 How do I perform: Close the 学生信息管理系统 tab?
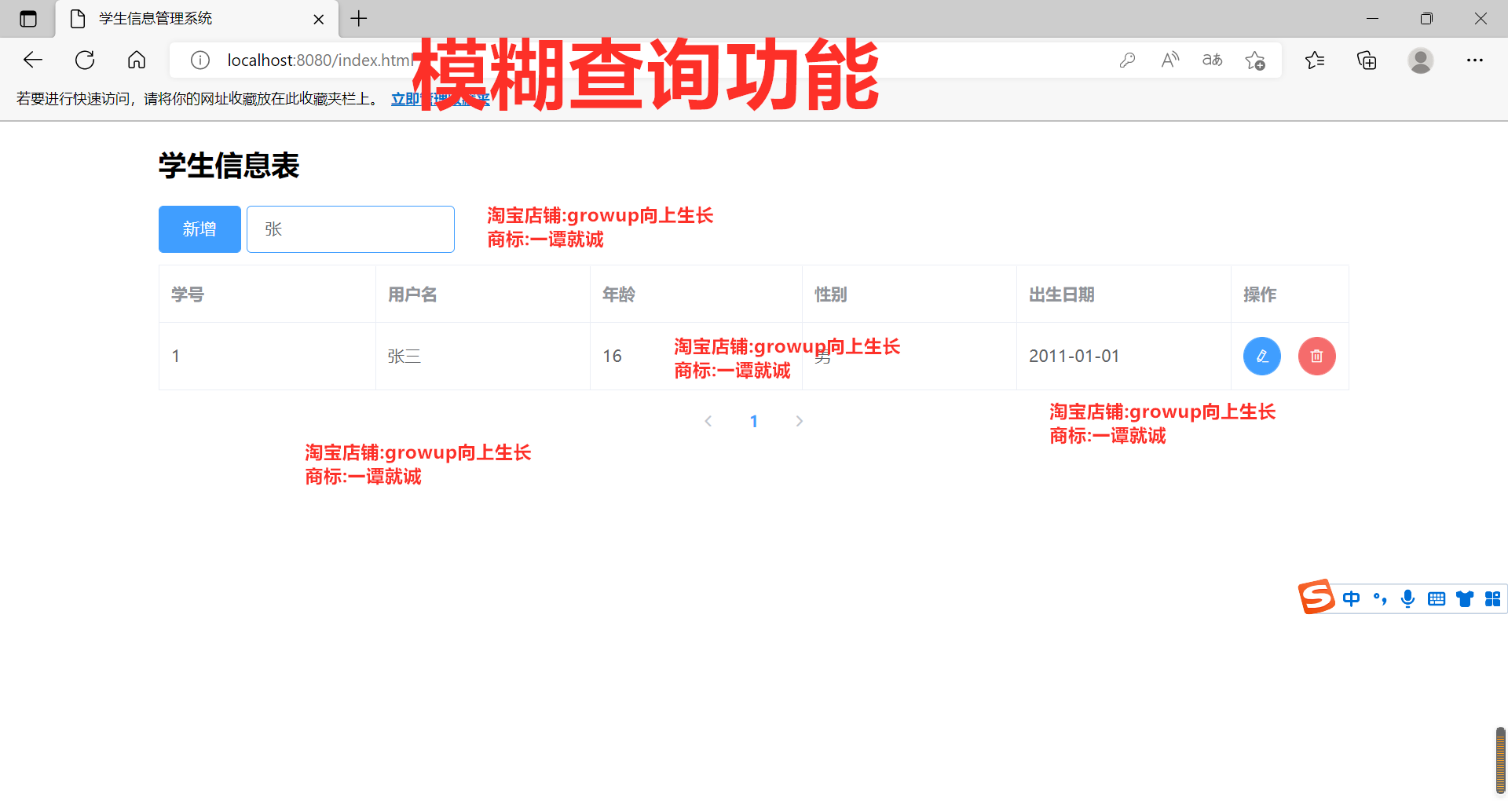click(x=319, y=20)
